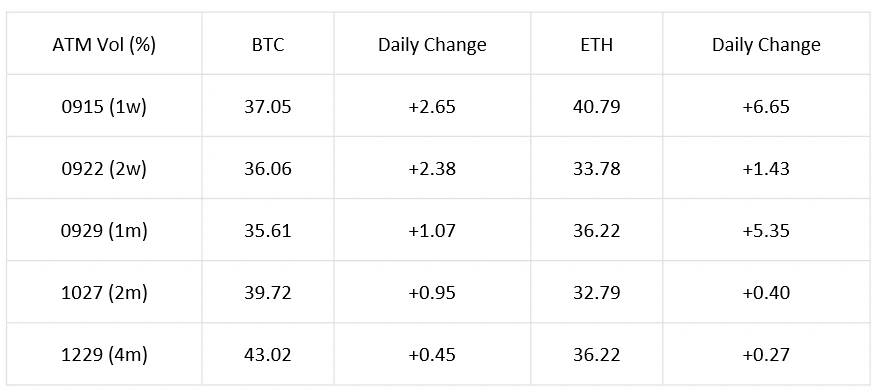The height and width of the screenshot is (390, 875).
Task: Select the ETH column header
Action: 597,45
